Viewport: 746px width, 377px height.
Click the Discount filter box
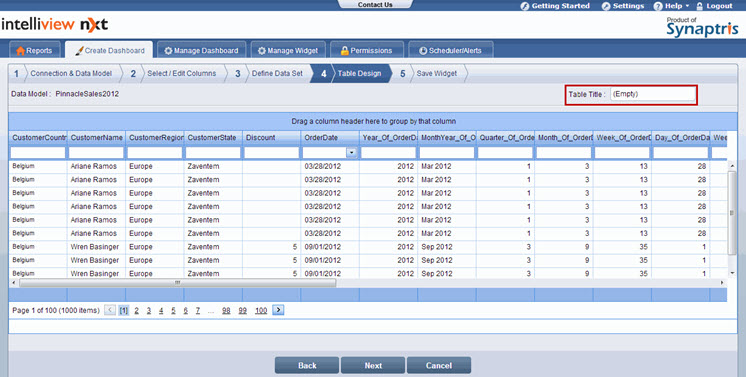point(271,152)
